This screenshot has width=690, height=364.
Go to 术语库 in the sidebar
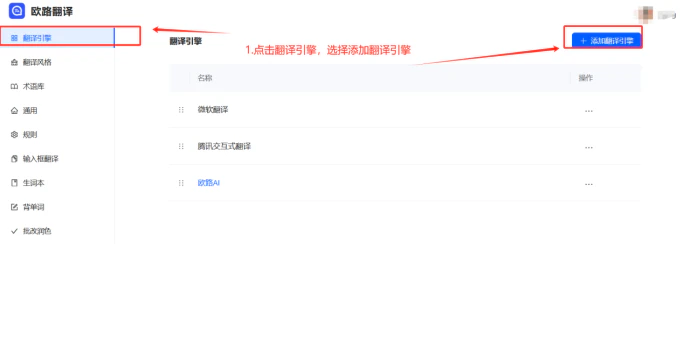pos(57,86)
